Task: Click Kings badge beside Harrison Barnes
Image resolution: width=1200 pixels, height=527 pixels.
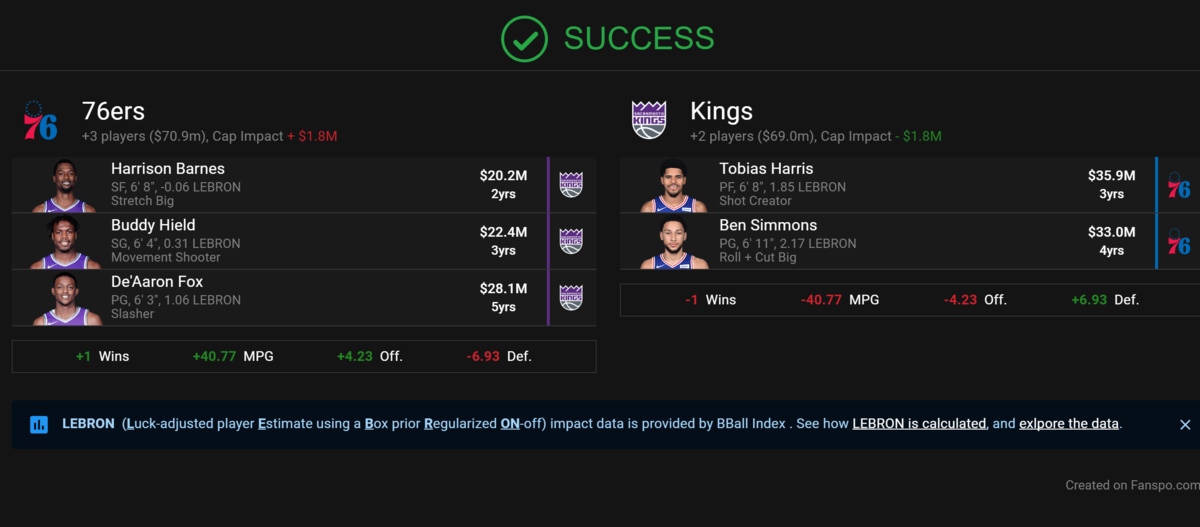Action: click(x=571, y=185)
